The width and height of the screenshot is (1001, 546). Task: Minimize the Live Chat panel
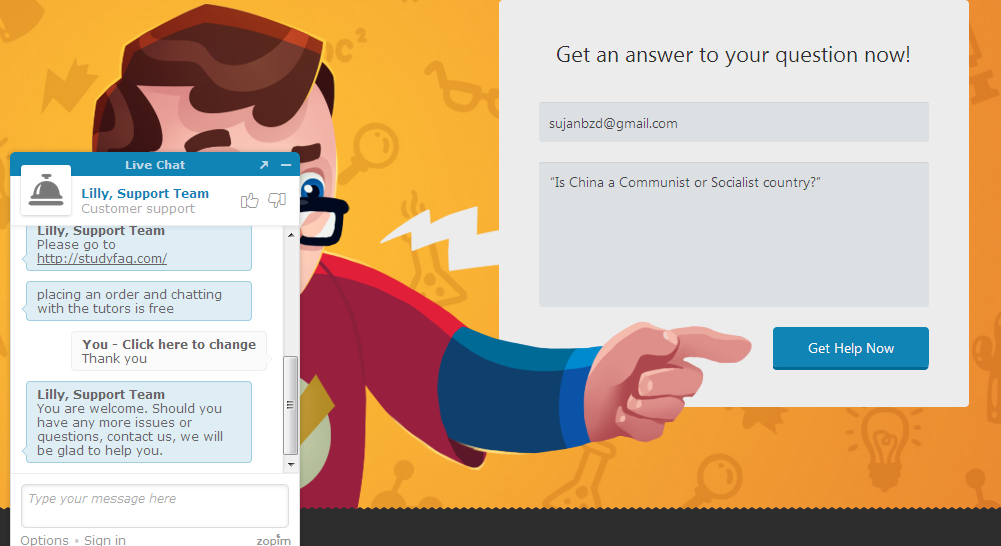(x=286, y=165)
